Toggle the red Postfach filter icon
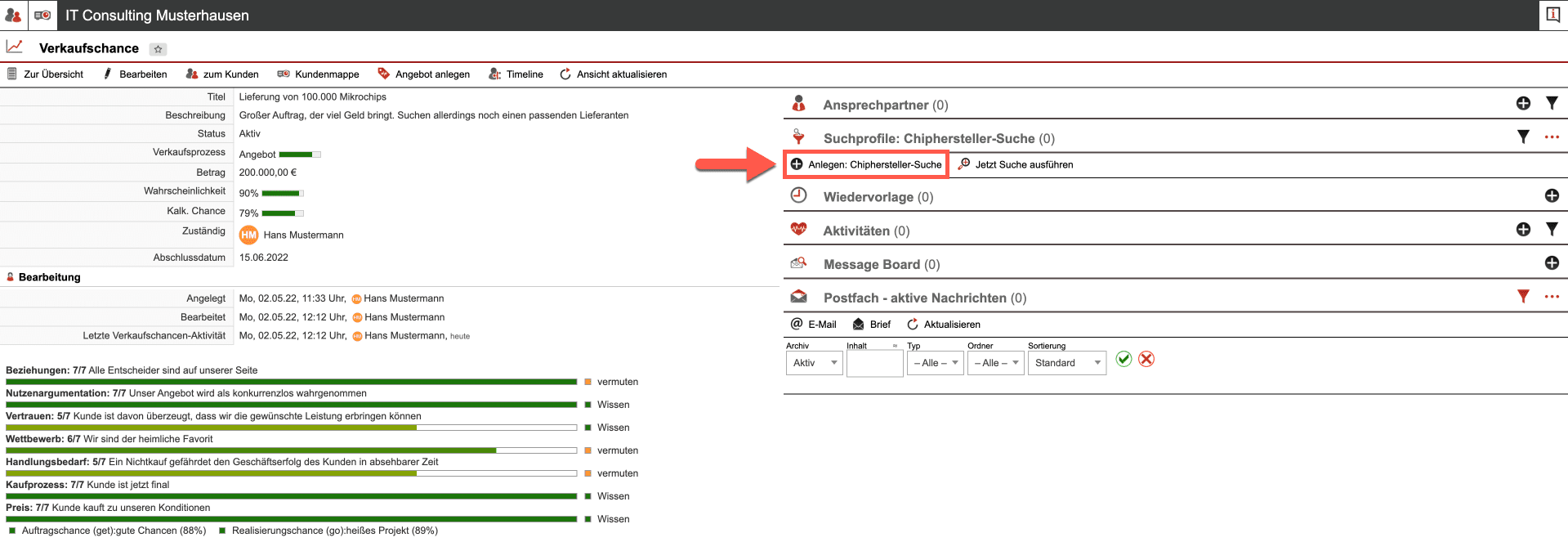Image resolution: width=1568 pixels, height=542 pixels. 1523,297
